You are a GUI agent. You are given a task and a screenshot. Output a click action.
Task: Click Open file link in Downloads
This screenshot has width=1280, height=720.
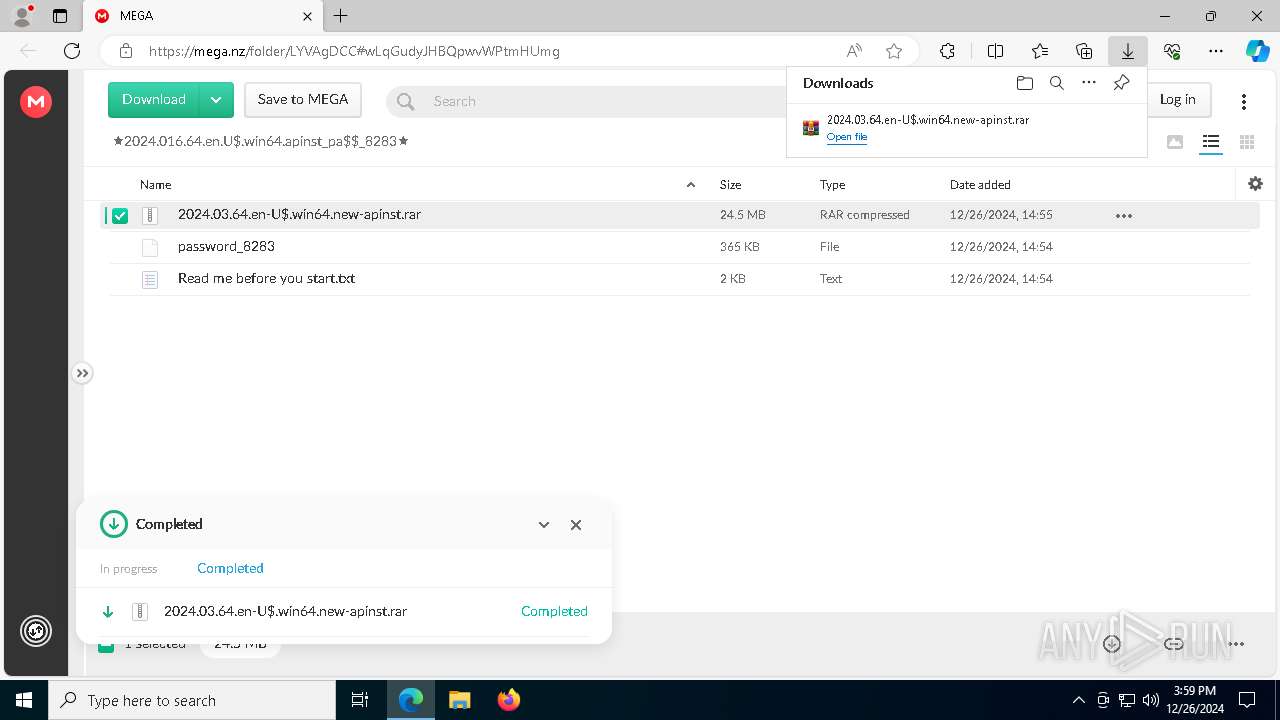[x=846, y=137]
